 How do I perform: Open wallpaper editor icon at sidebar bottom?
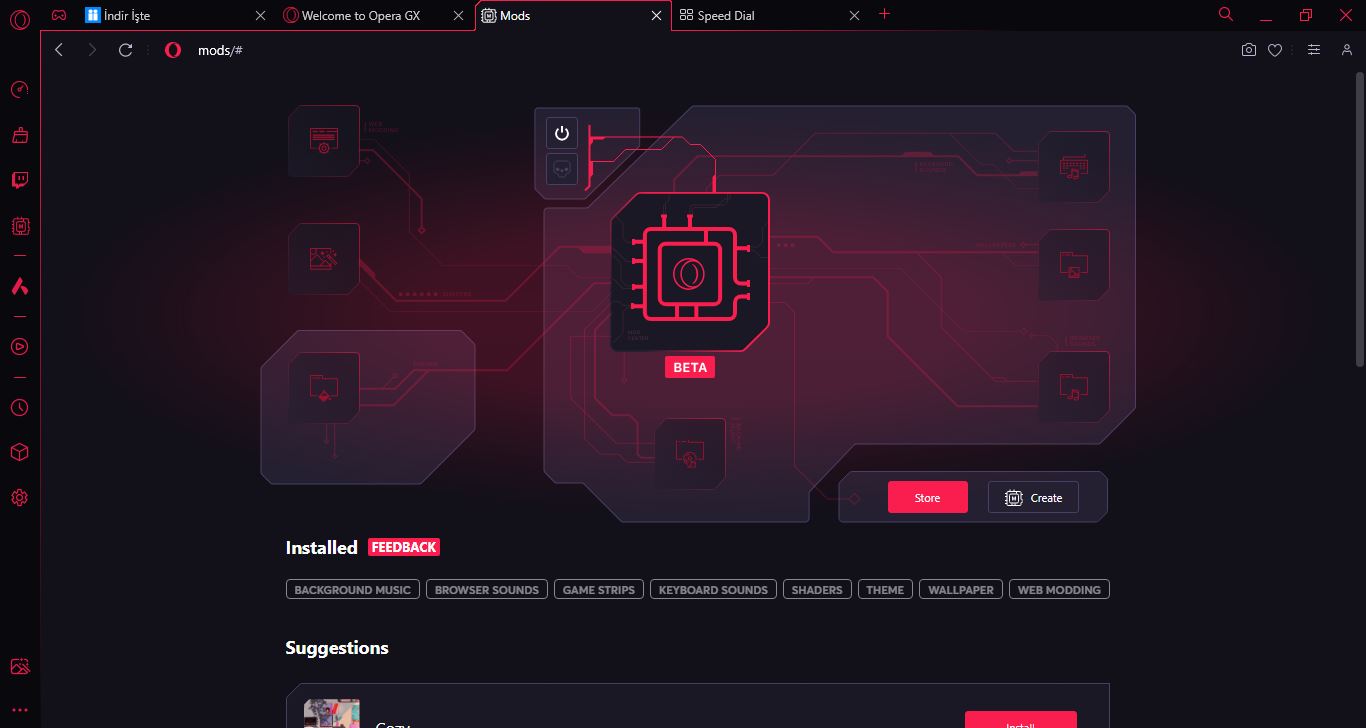(19, 666)
